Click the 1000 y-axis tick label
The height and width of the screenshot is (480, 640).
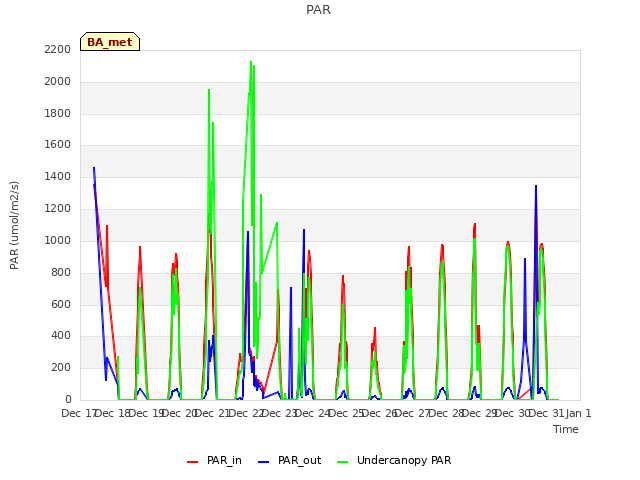click(58, 240)
